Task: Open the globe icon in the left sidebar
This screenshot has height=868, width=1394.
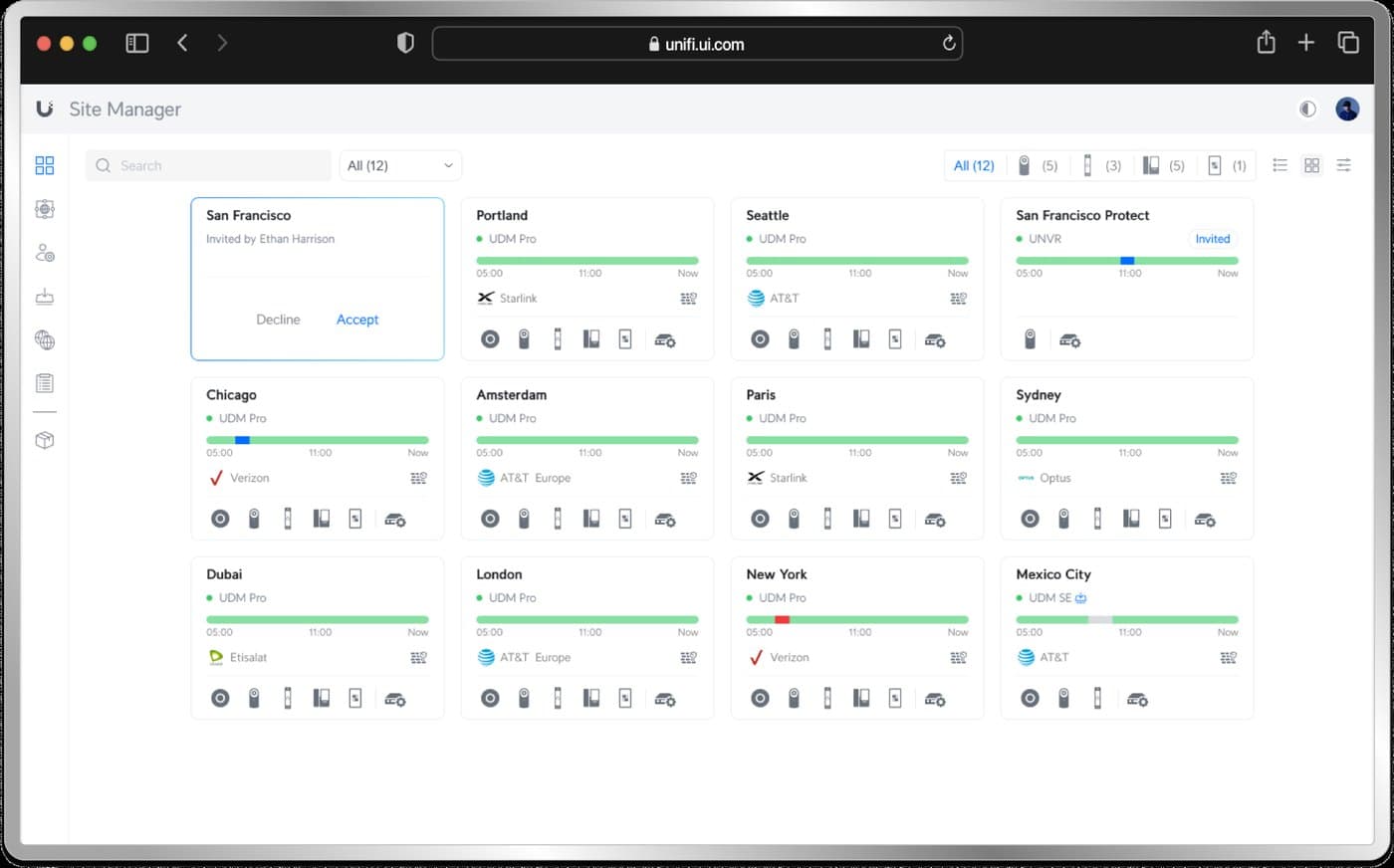Action: 45,340
